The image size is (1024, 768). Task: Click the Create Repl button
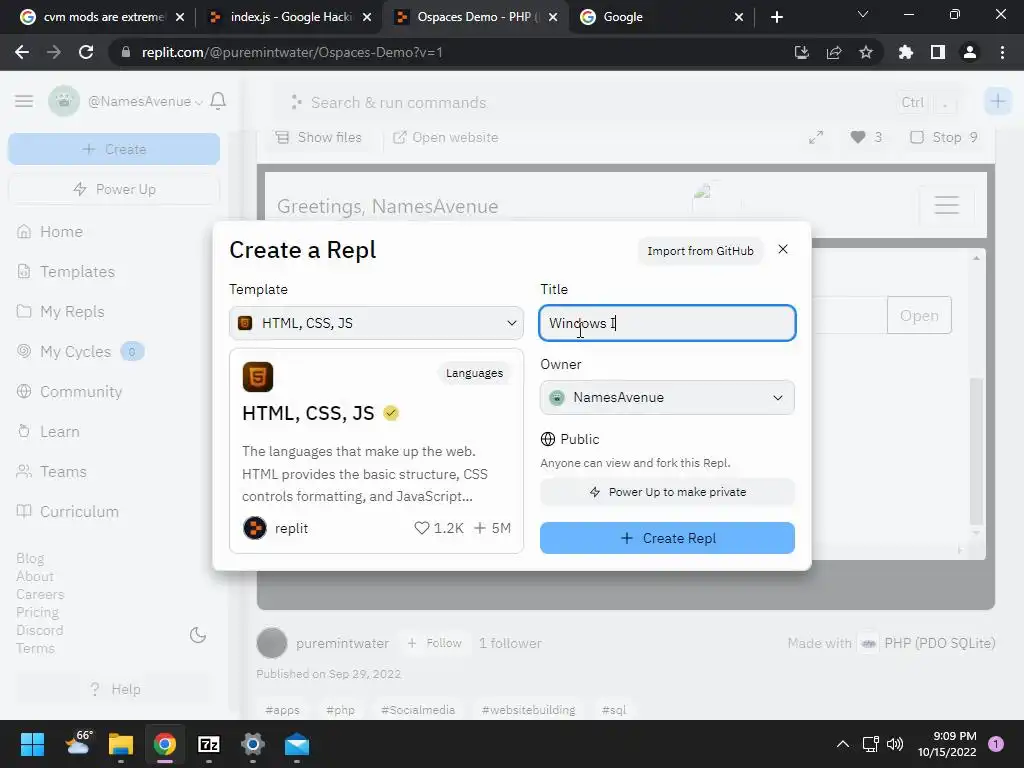[667, 538]
